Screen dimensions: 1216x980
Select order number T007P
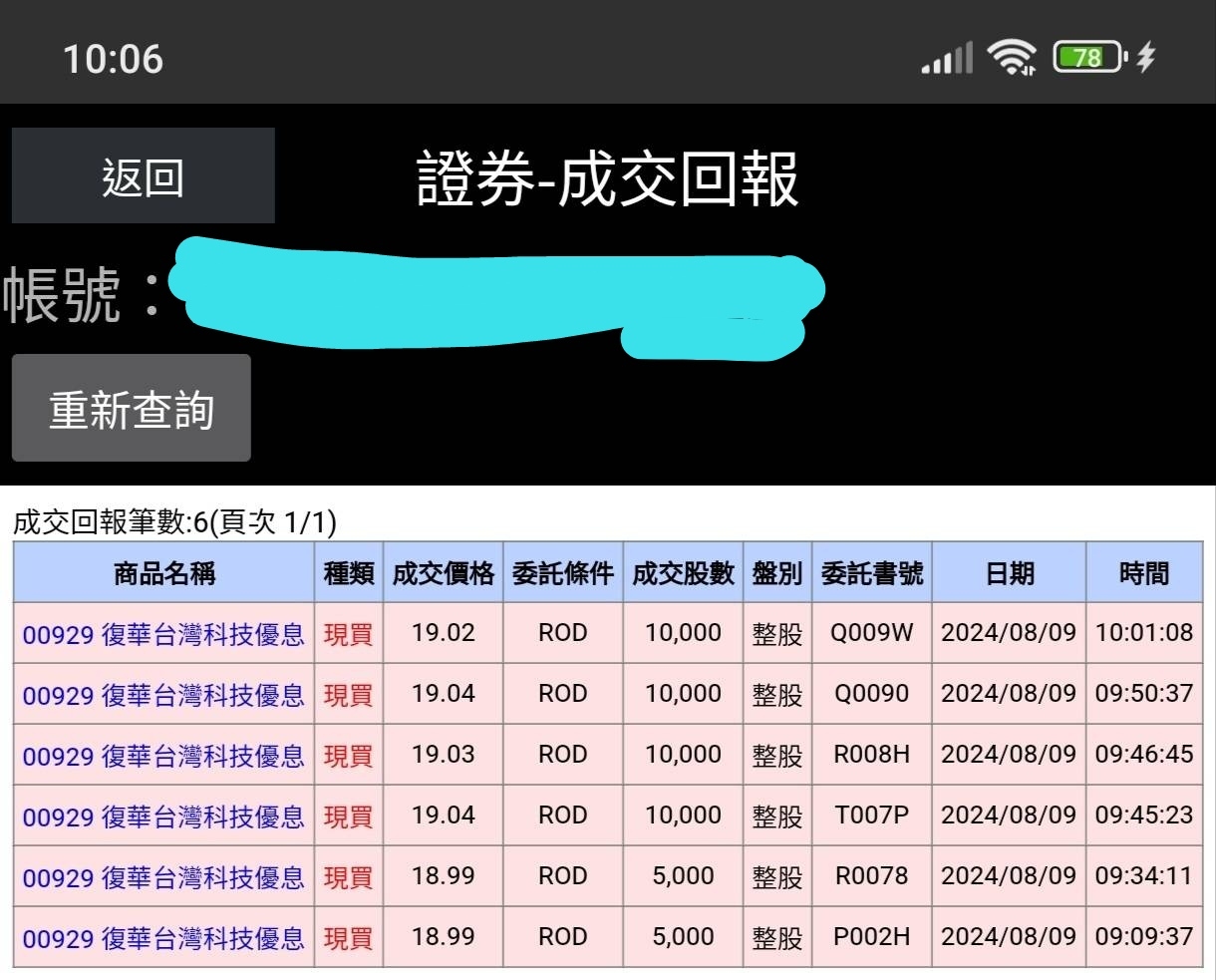(872, 816)
